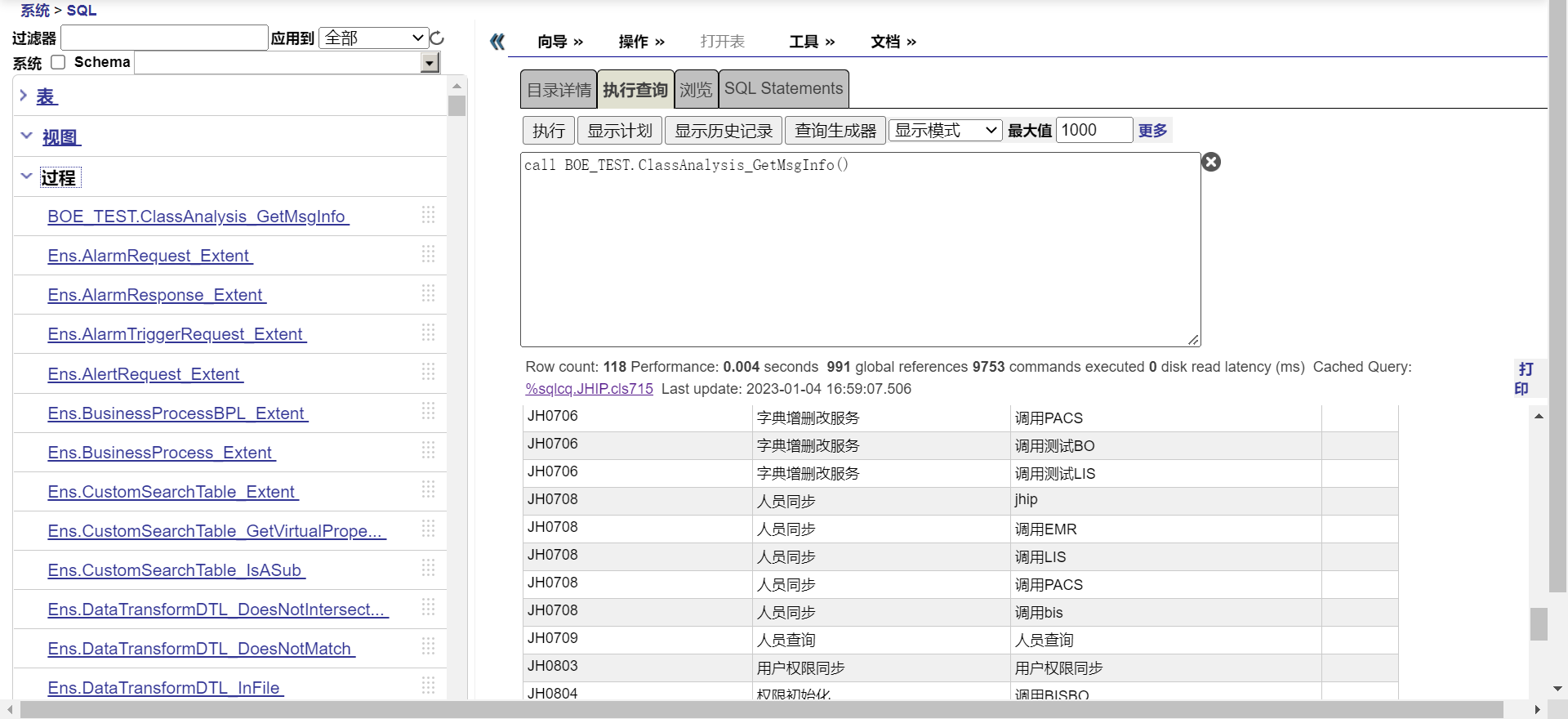
Task: Switch to the SQL Statements tab
Action: (x=783, y=89)
